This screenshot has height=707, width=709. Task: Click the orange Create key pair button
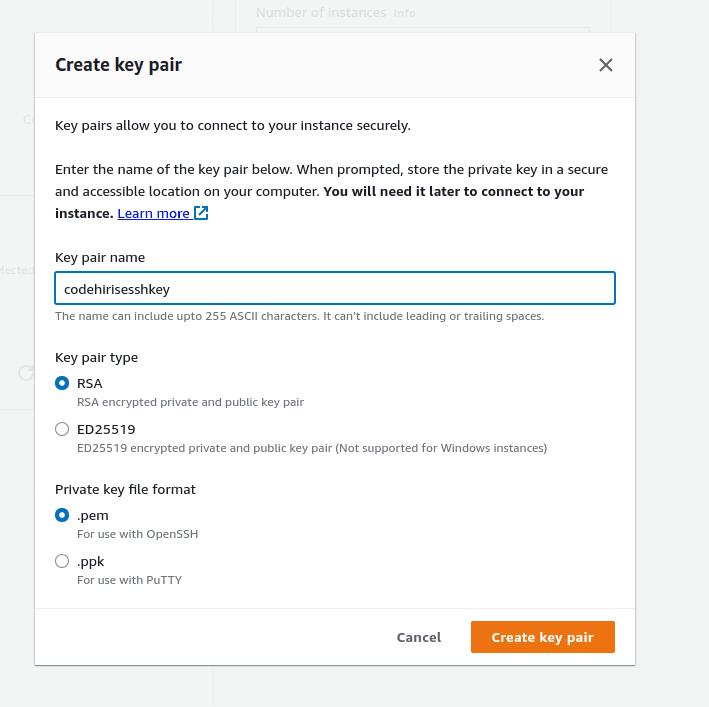click(542, 637)
